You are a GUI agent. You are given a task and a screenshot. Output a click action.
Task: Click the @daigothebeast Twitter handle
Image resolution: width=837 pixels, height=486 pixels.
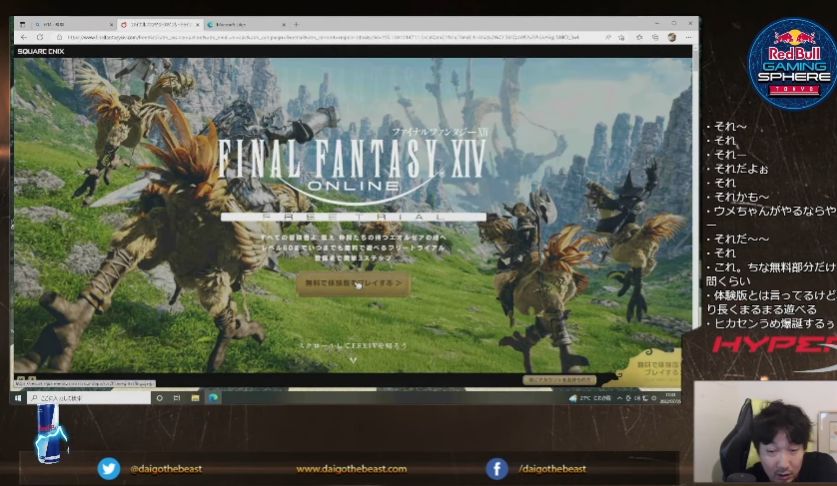coord(166,469)
